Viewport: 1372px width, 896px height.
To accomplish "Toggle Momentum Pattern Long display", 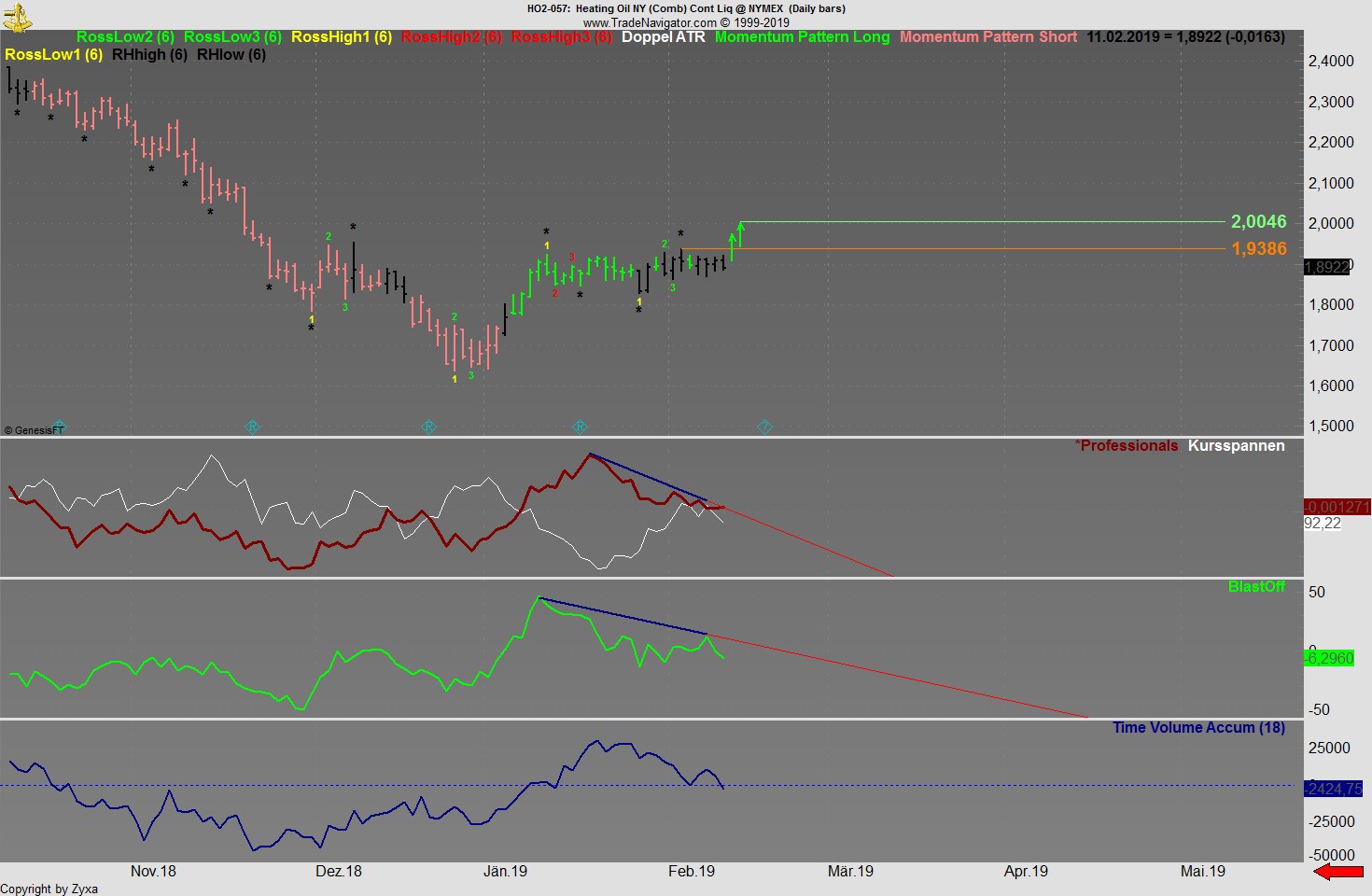I will [802, 37].
